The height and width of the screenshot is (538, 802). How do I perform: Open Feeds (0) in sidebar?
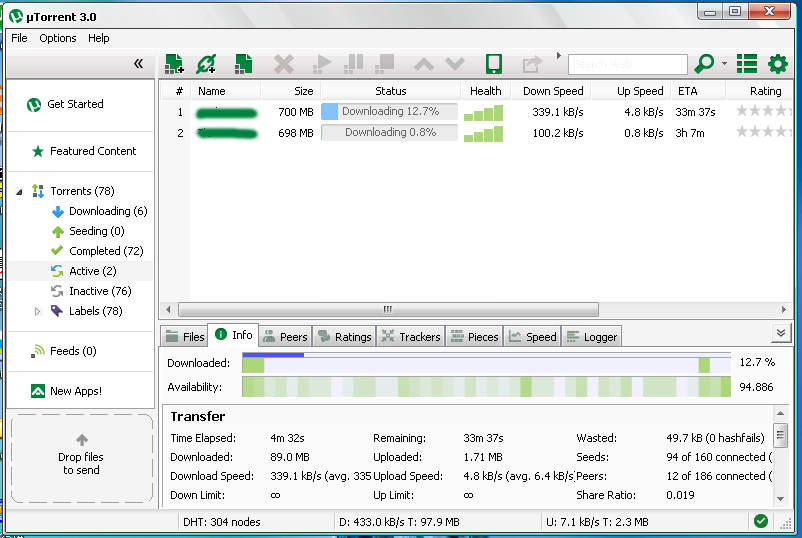pos(63,351)
